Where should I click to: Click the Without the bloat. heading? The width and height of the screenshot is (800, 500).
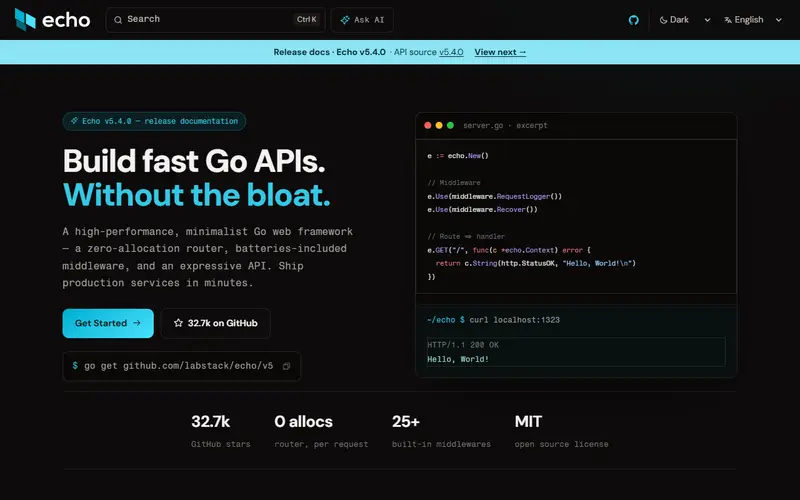(x=196, y=194)
